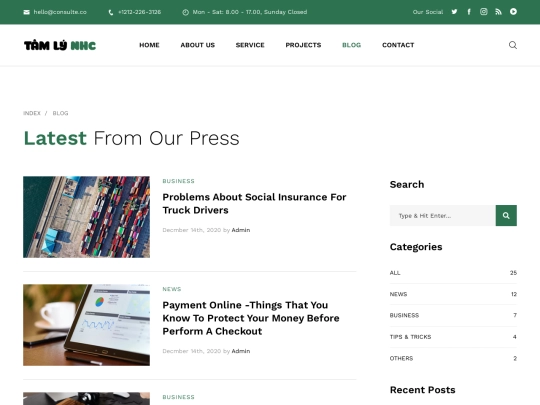This screenshot has width=540, height=405.
Task: Click the Latest From Our Press heading
Action: [131, 138]
